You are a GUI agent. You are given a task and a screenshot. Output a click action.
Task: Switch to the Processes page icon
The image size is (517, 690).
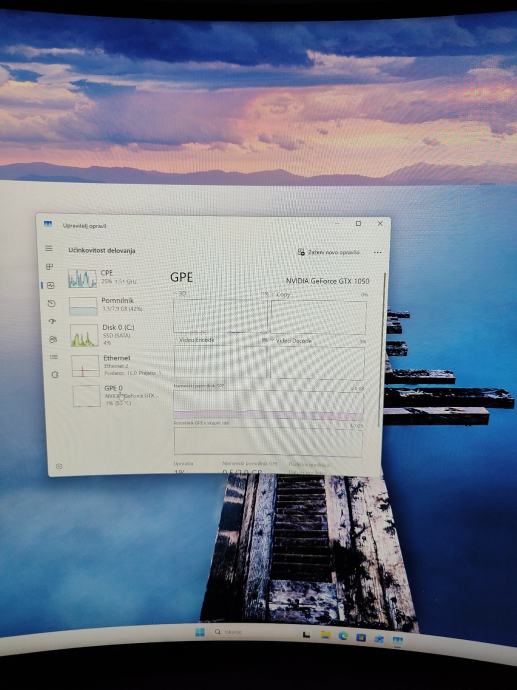point(49,267)
